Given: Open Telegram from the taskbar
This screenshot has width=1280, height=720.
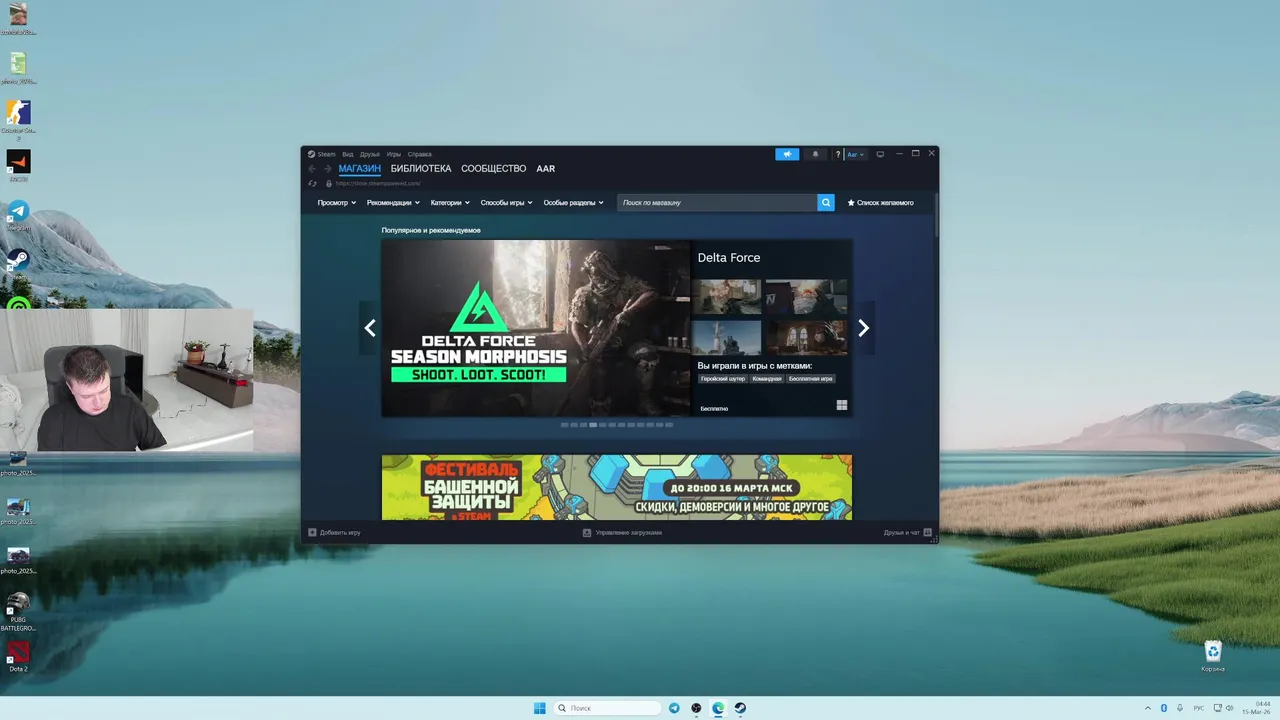Looking at the screenshot, I should 674,708.
